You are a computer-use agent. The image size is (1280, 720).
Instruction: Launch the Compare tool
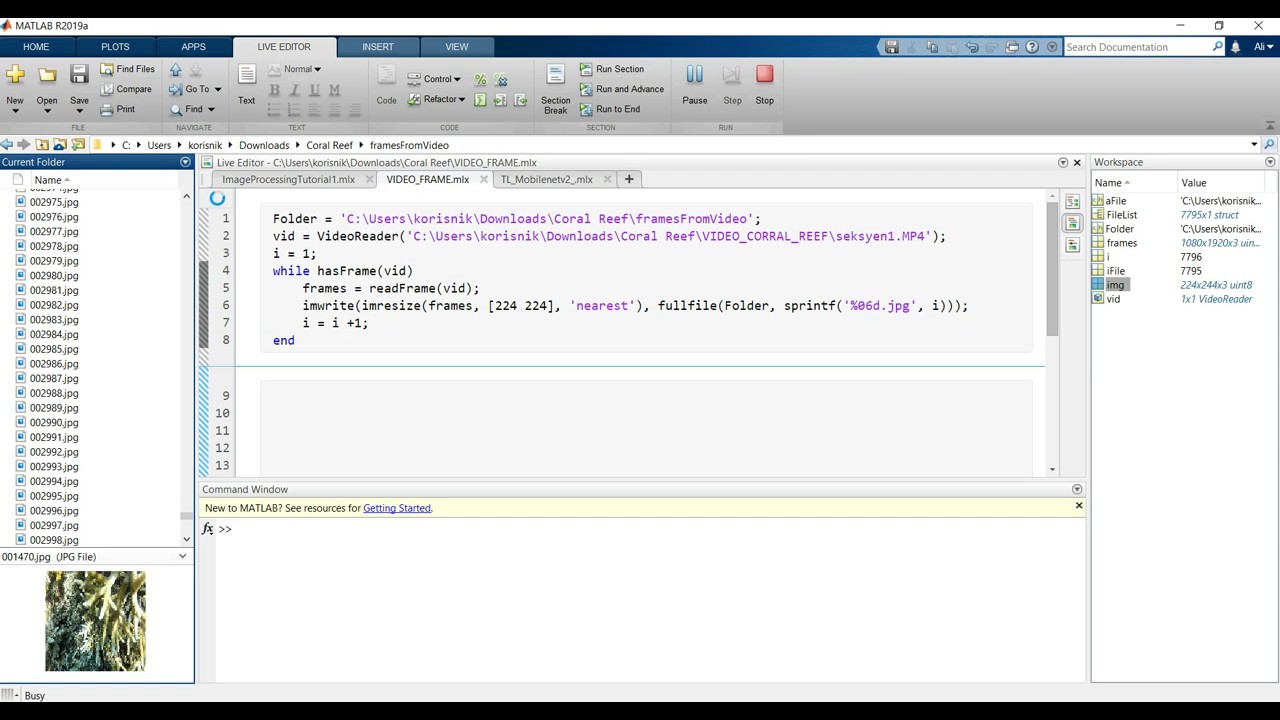(x=126, y=89)
